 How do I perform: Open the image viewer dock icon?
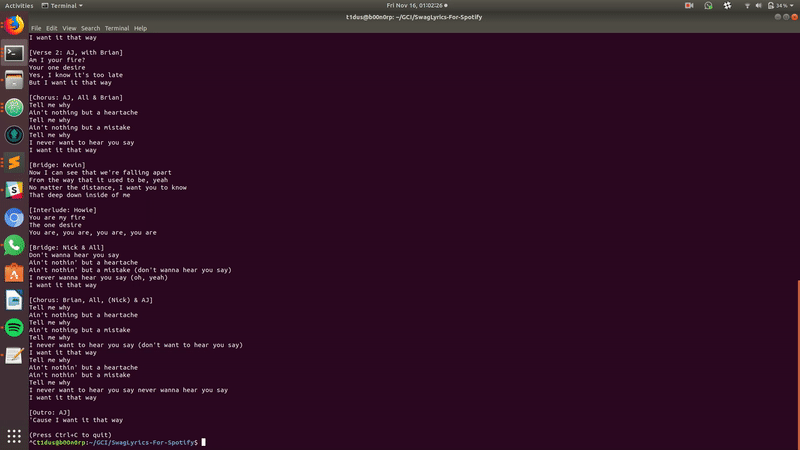point(14,300)
